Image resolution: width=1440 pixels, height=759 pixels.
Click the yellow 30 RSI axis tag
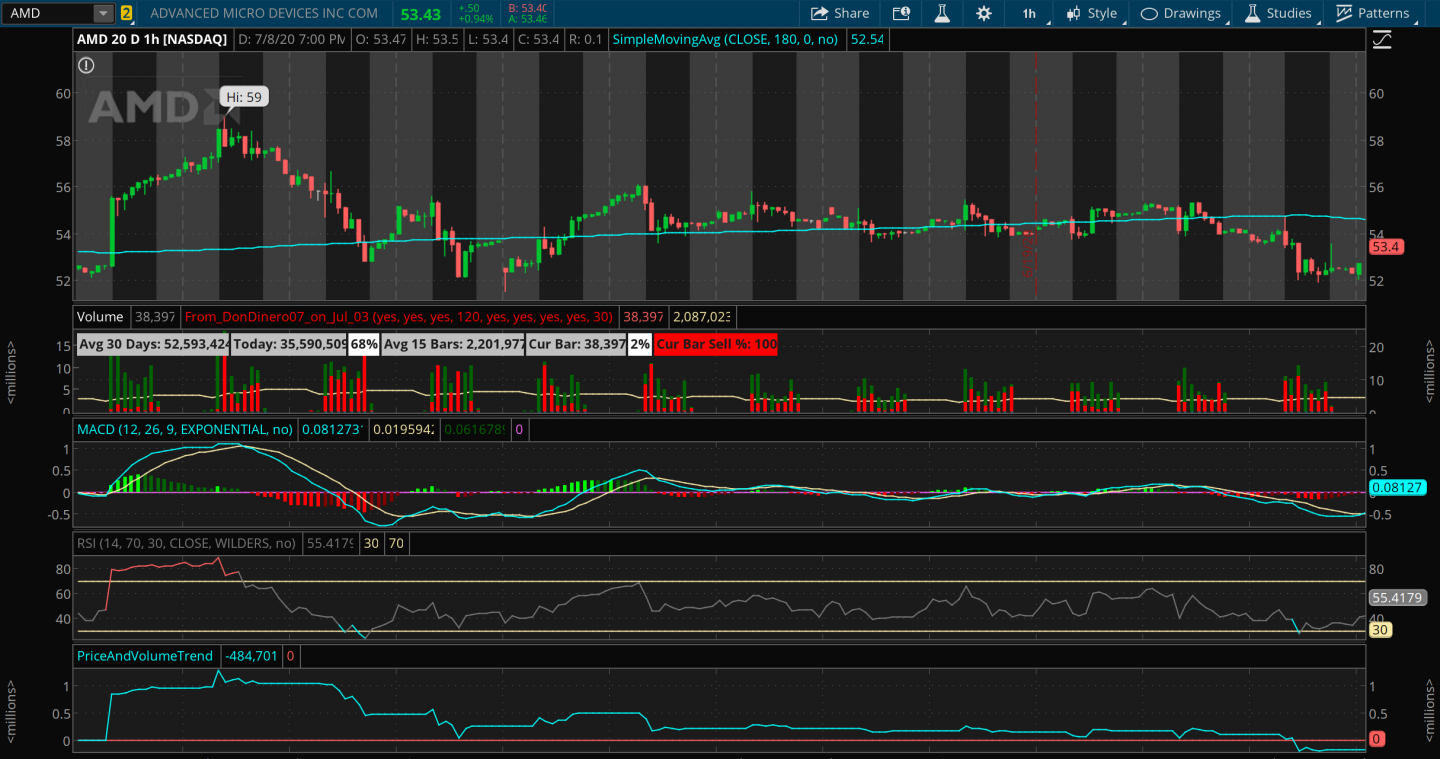tap(1380, 630)
